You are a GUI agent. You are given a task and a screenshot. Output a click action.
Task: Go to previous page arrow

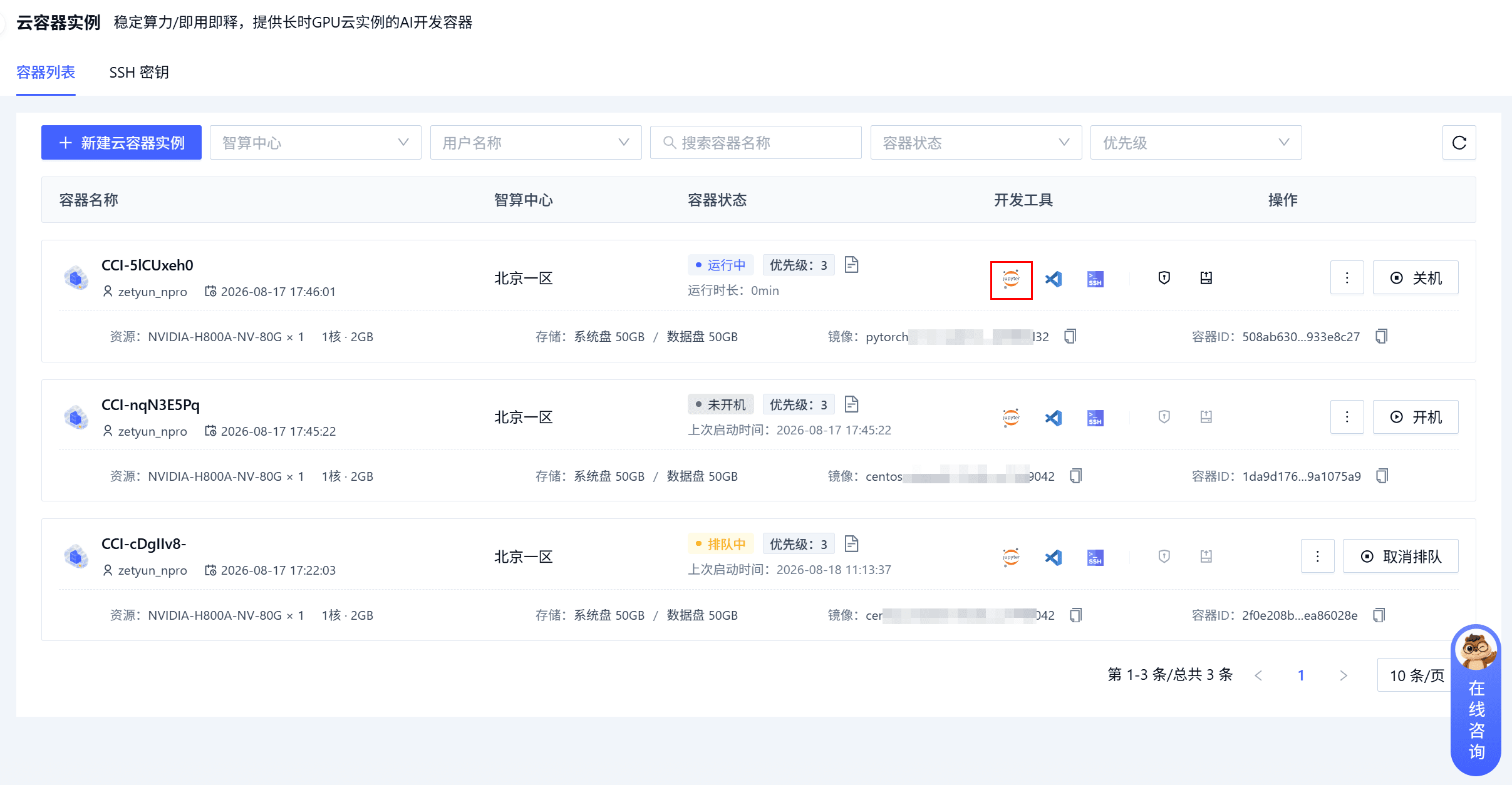(1259, 675)
